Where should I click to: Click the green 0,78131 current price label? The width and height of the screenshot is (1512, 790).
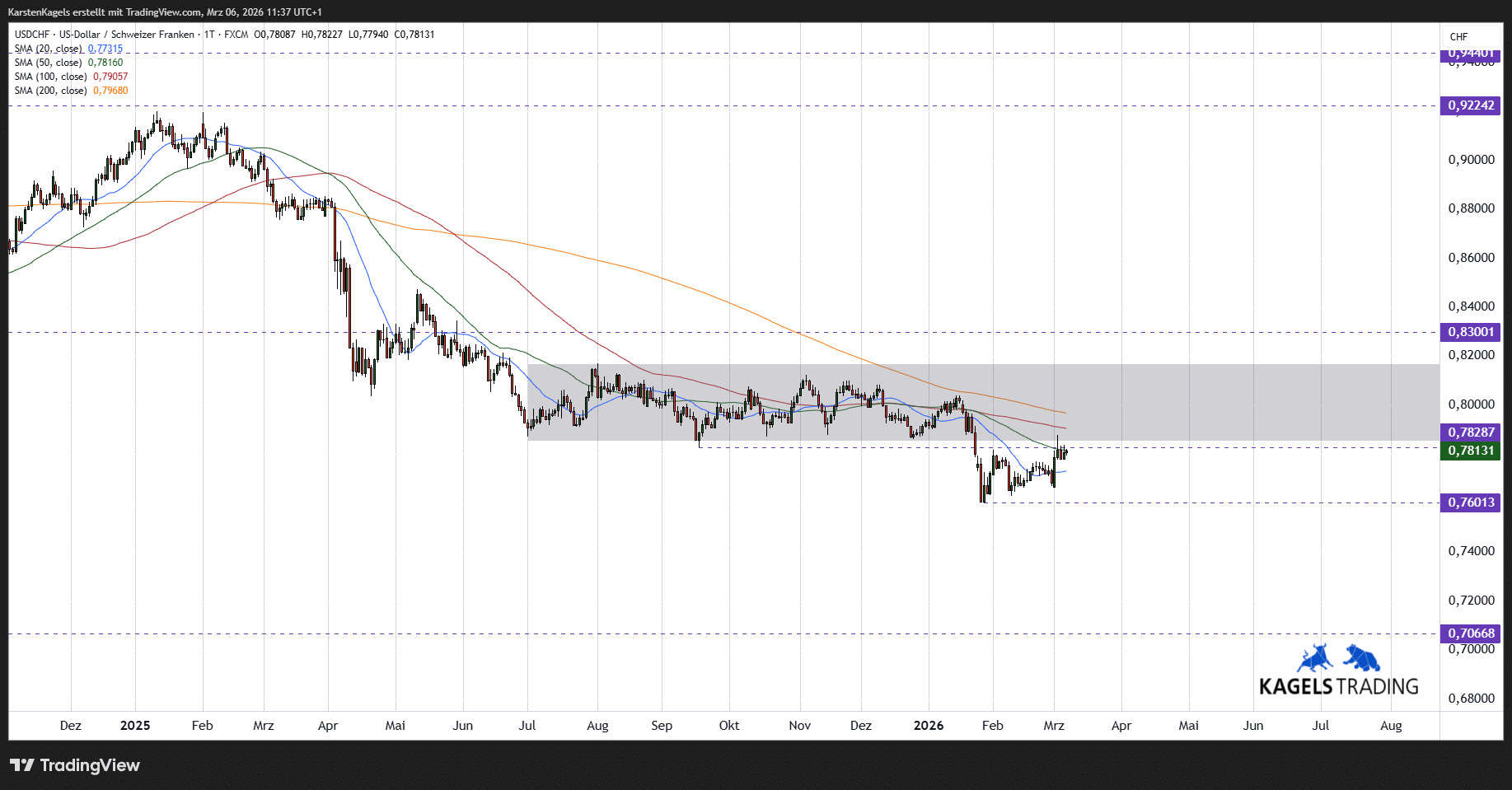(1471, 451)
